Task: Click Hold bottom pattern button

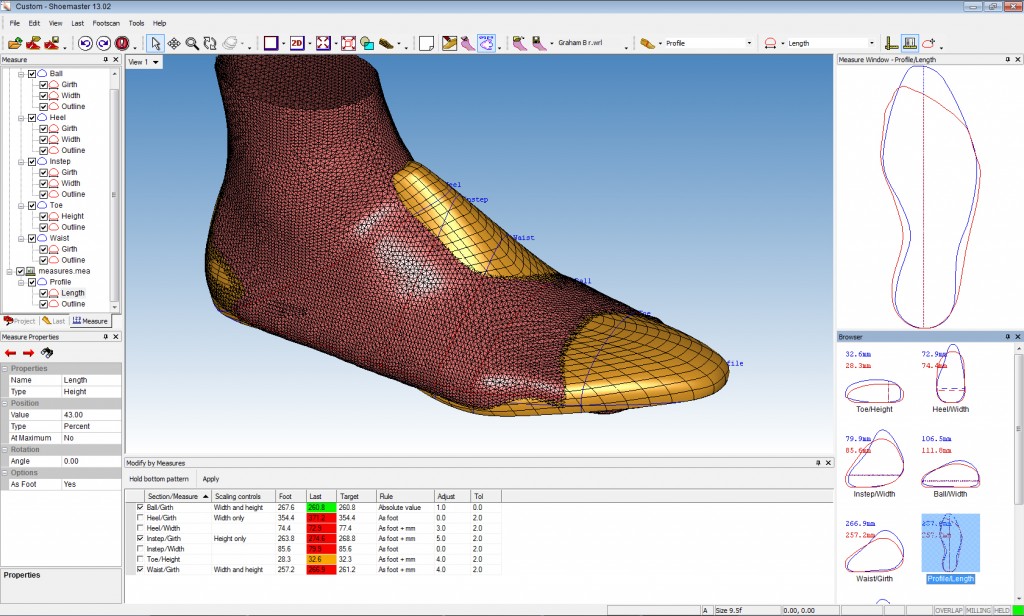Action: [x=159, y=479]
